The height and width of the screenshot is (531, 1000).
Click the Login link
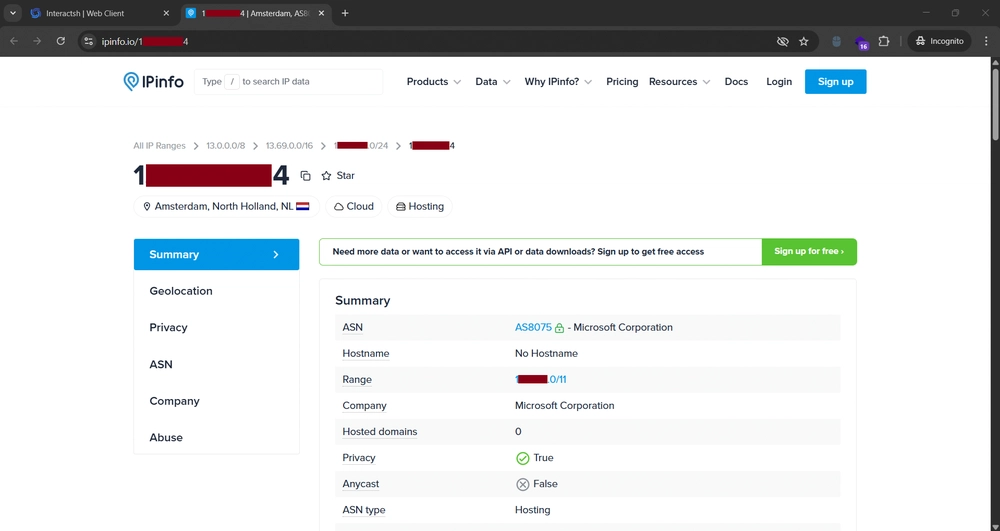pyautogui.click(x=779, y=82)
